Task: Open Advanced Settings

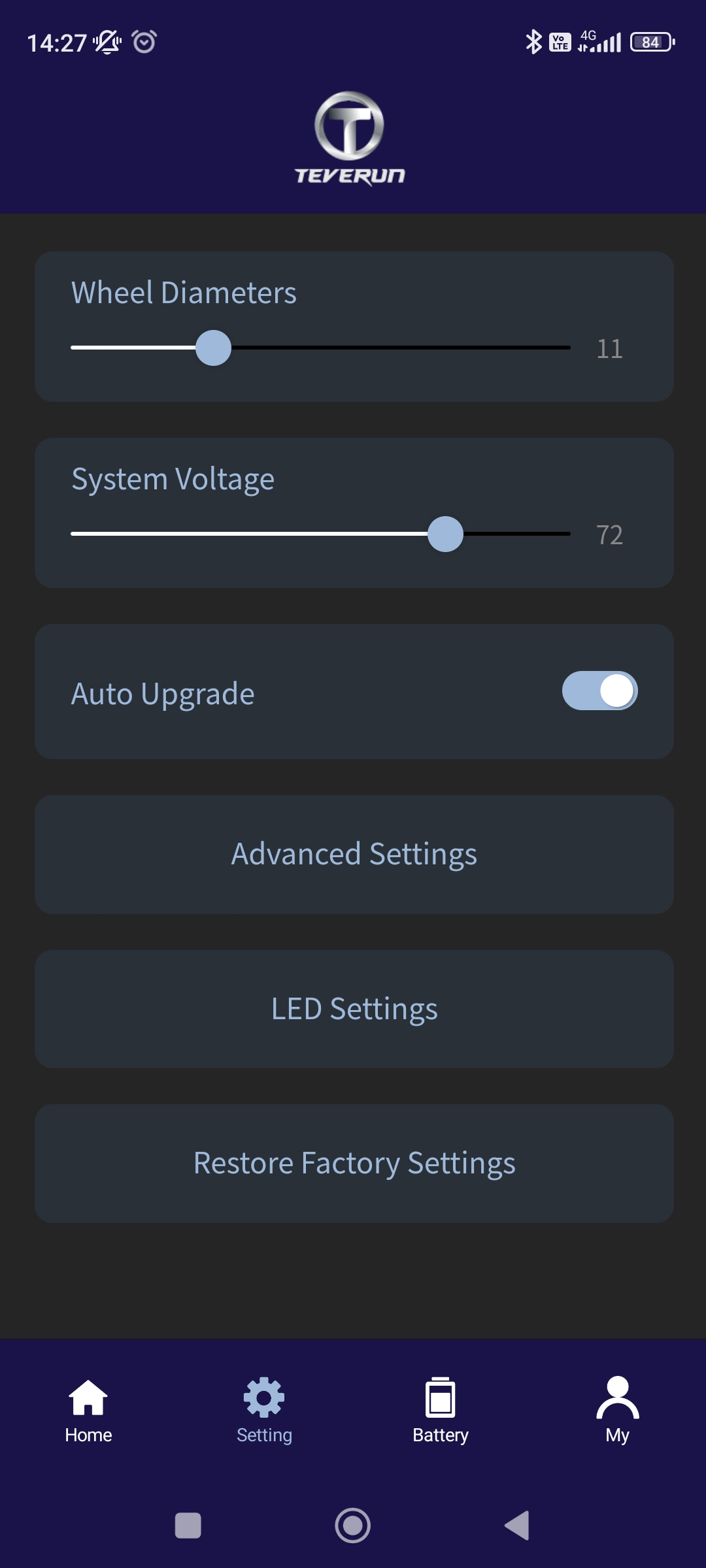Action: click(354, 854)
